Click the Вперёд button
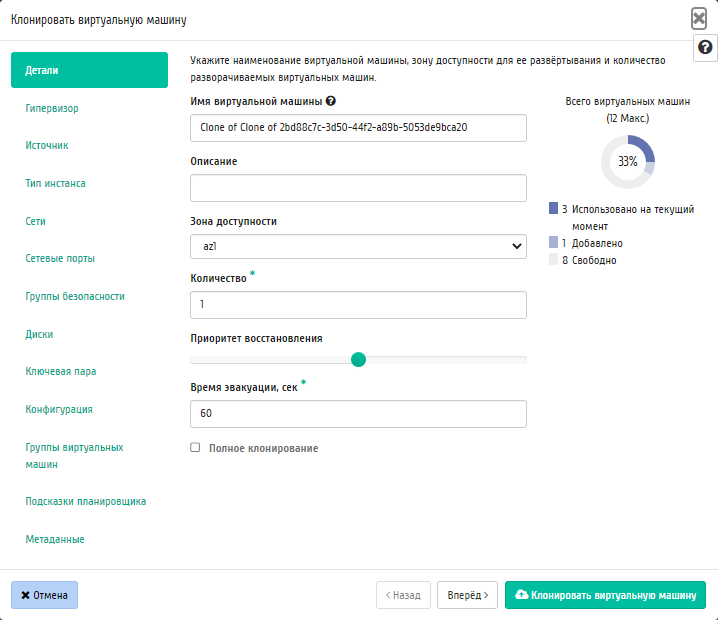Image resolution: width=718 pixels, height=620 pixels. 467,595
